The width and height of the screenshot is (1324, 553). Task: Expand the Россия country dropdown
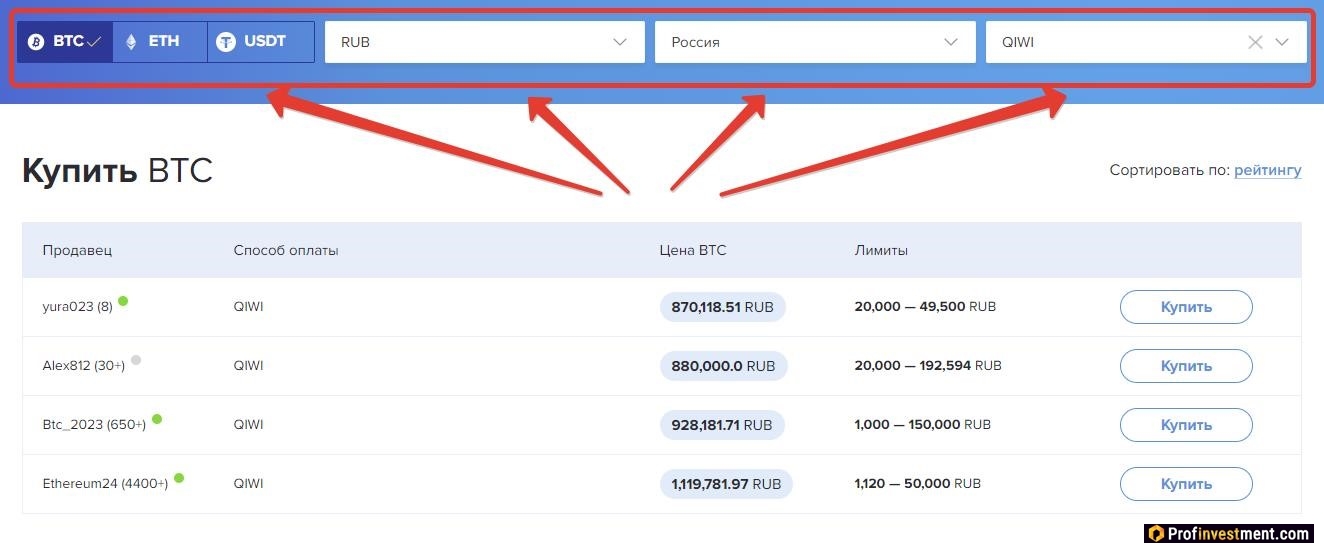815,42
